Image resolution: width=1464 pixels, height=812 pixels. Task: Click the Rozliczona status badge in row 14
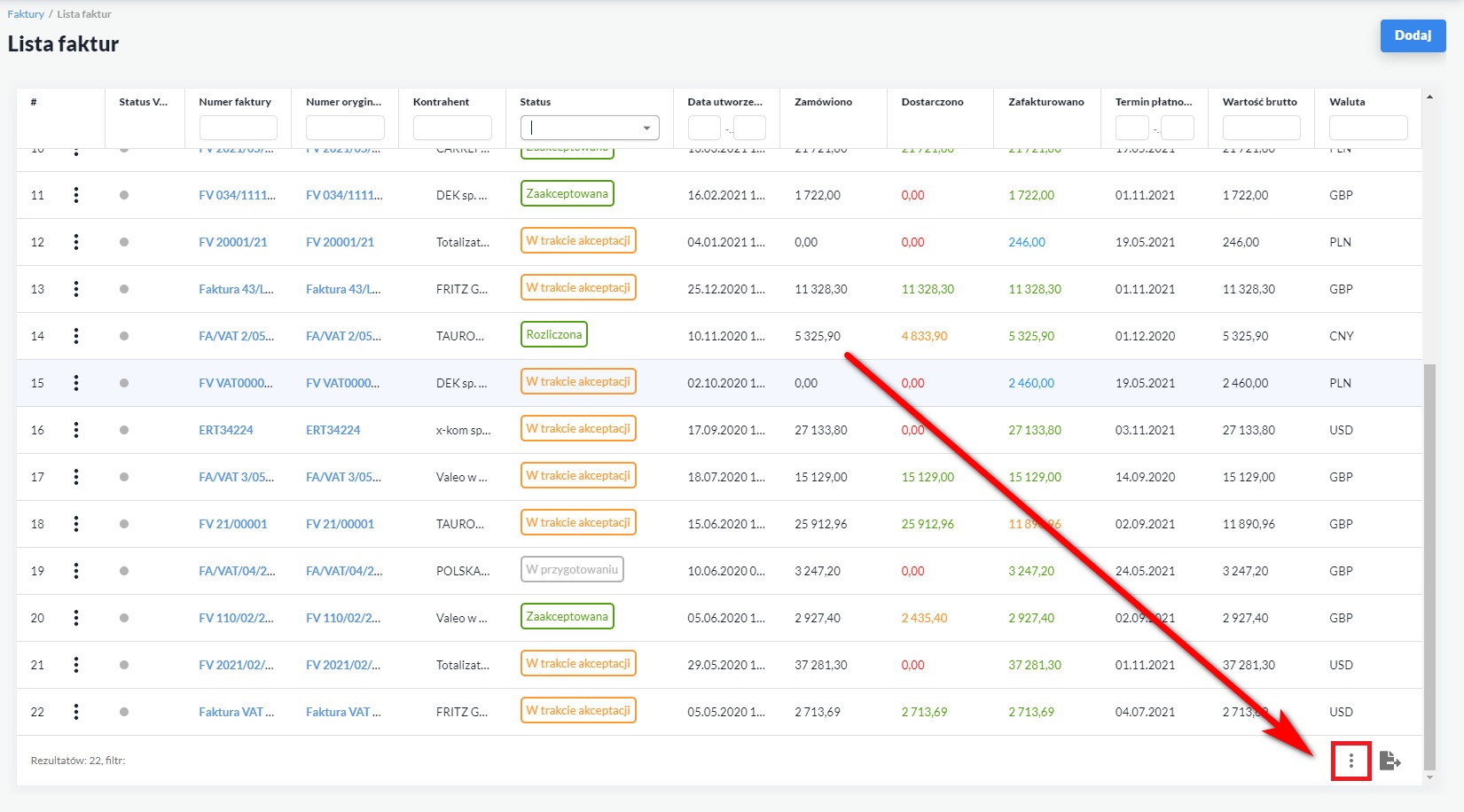pos(554,334)
